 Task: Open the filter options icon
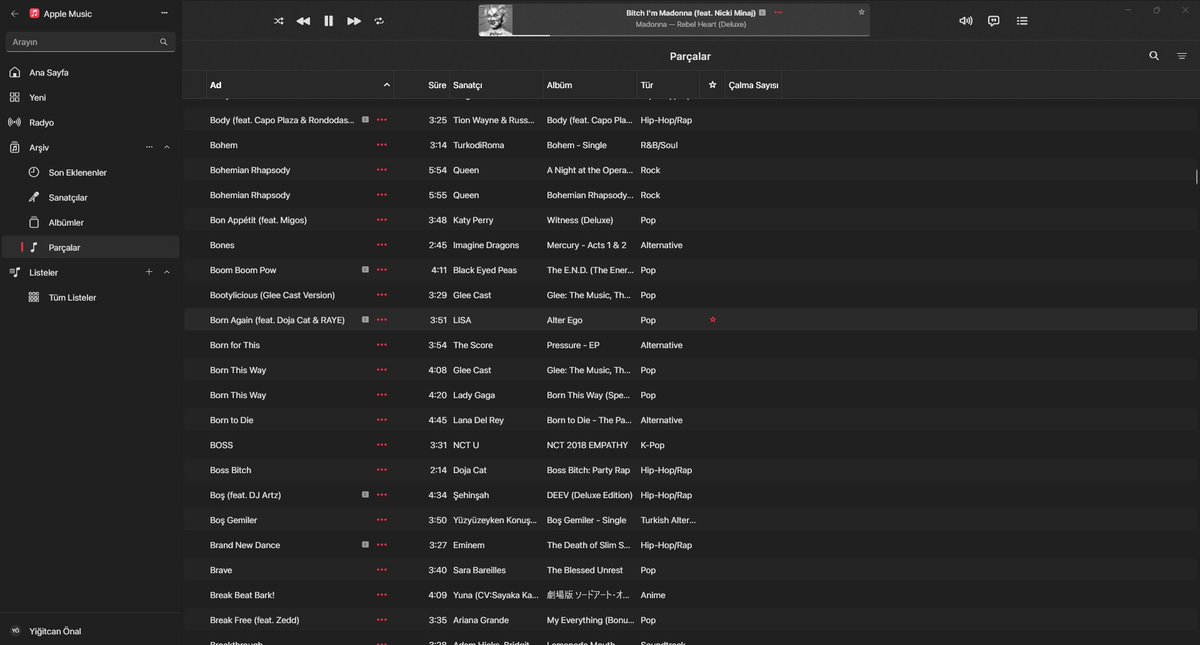1182,56
